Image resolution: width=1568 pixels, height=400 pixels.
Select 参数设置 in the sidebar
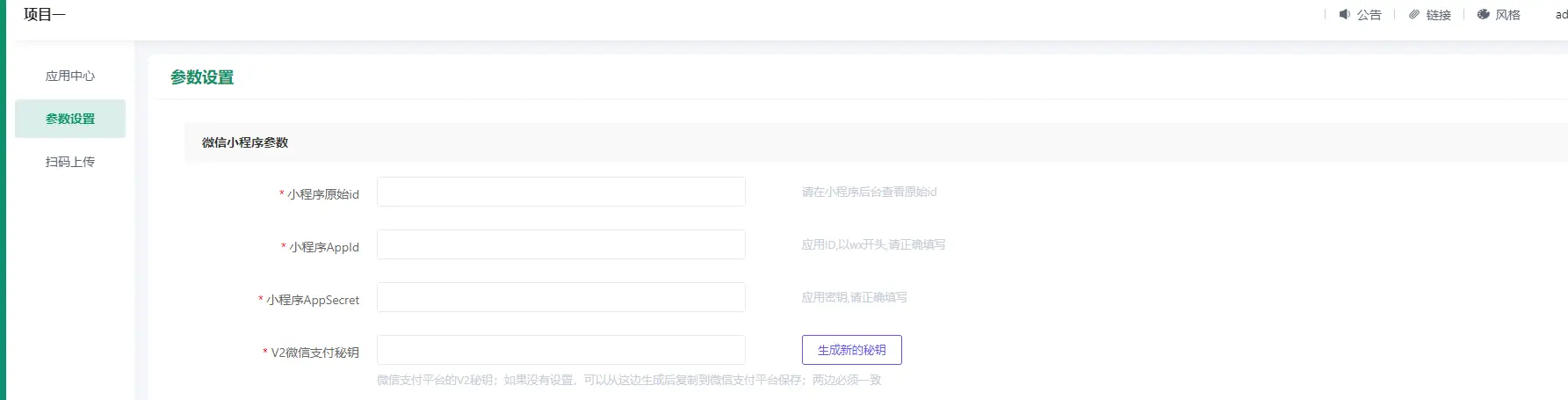tap(70, 119)
